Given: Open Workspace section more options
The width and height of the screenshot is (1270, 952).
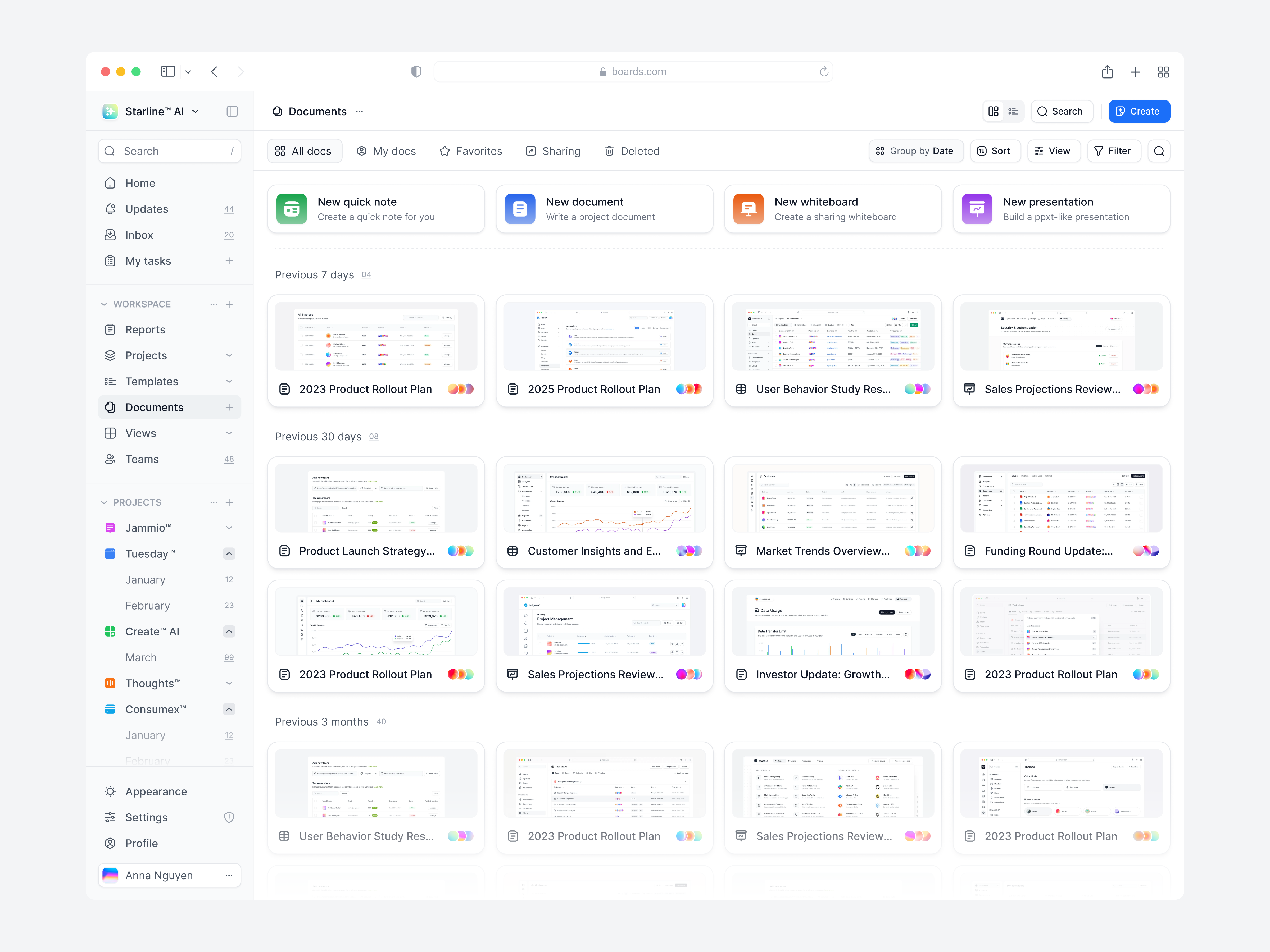Looking at the screenshot, I should pos(214,304).
